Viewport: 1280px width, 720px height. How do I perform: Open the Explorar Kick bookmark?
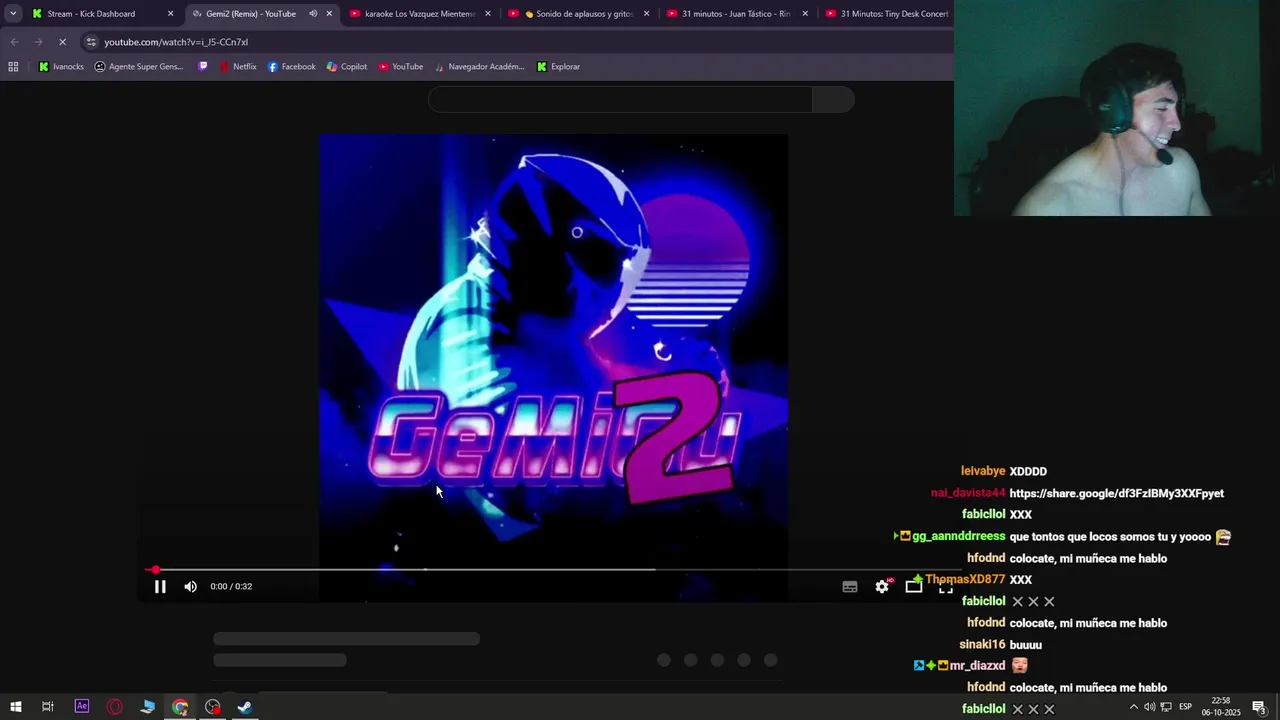click(x=558, y=67)
